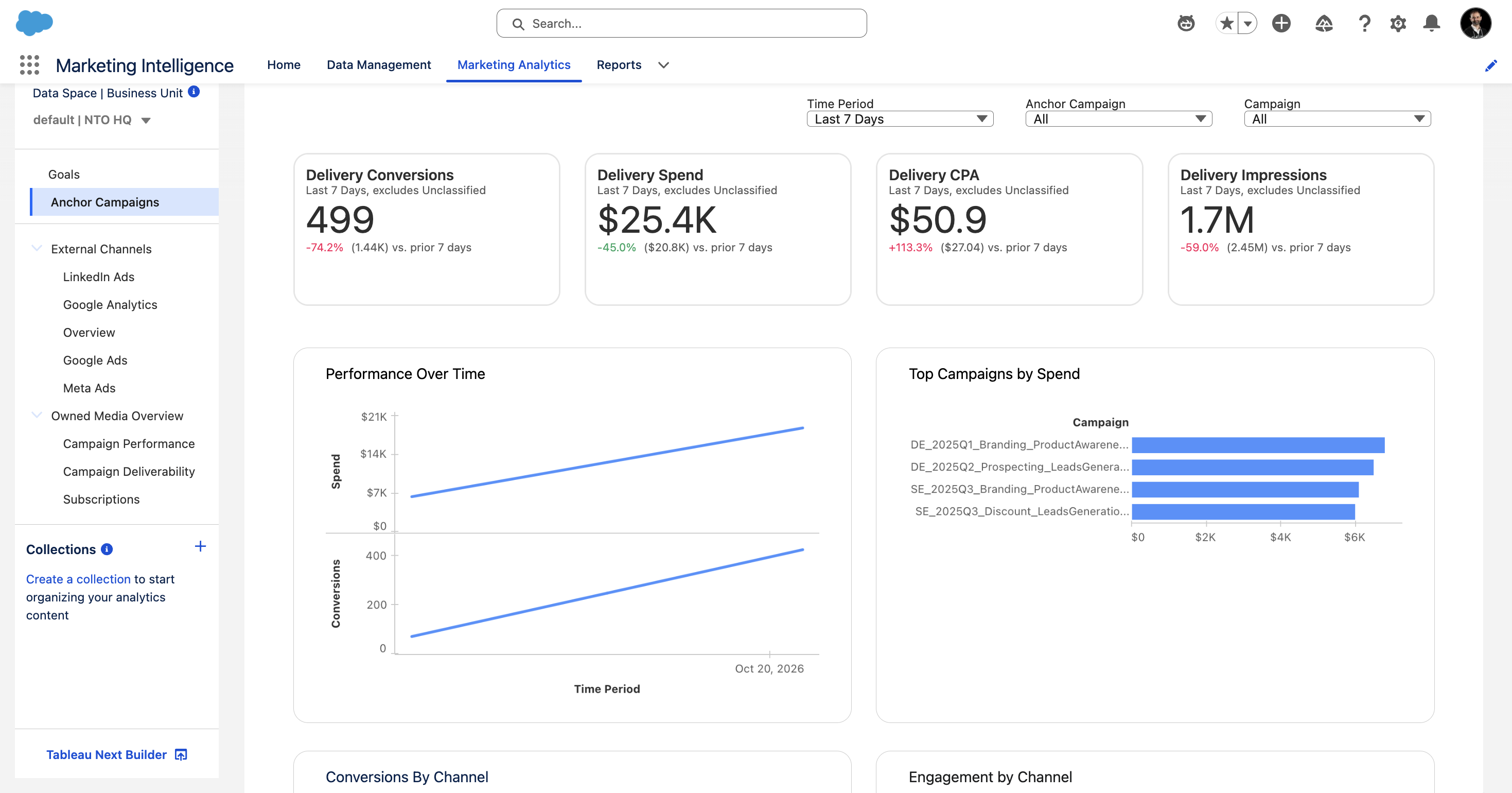The image size is (1512, 793).
Task: Click the Conversions trend line
Action: point(607,593)
